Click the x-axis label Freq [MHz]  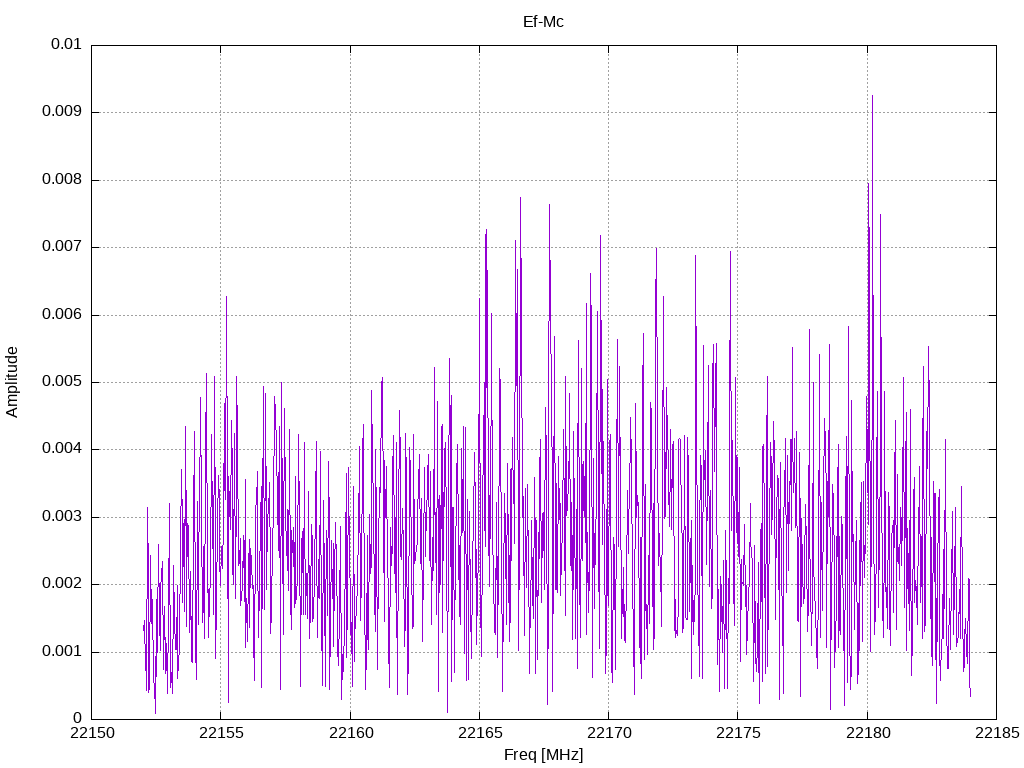pyautogui.click(x=543, y=755)
